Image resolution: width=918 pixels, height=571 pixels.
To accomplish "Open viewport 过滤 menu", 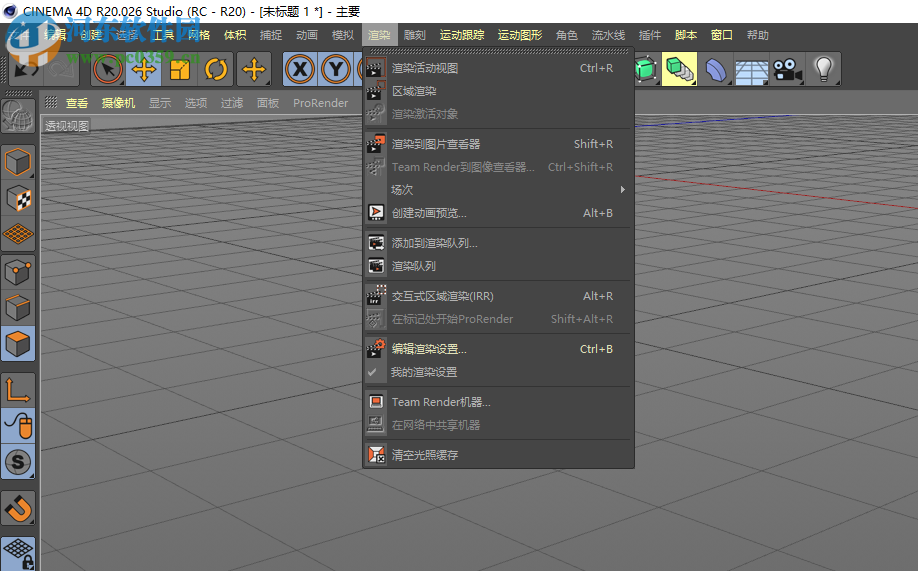I will point(232,103).
